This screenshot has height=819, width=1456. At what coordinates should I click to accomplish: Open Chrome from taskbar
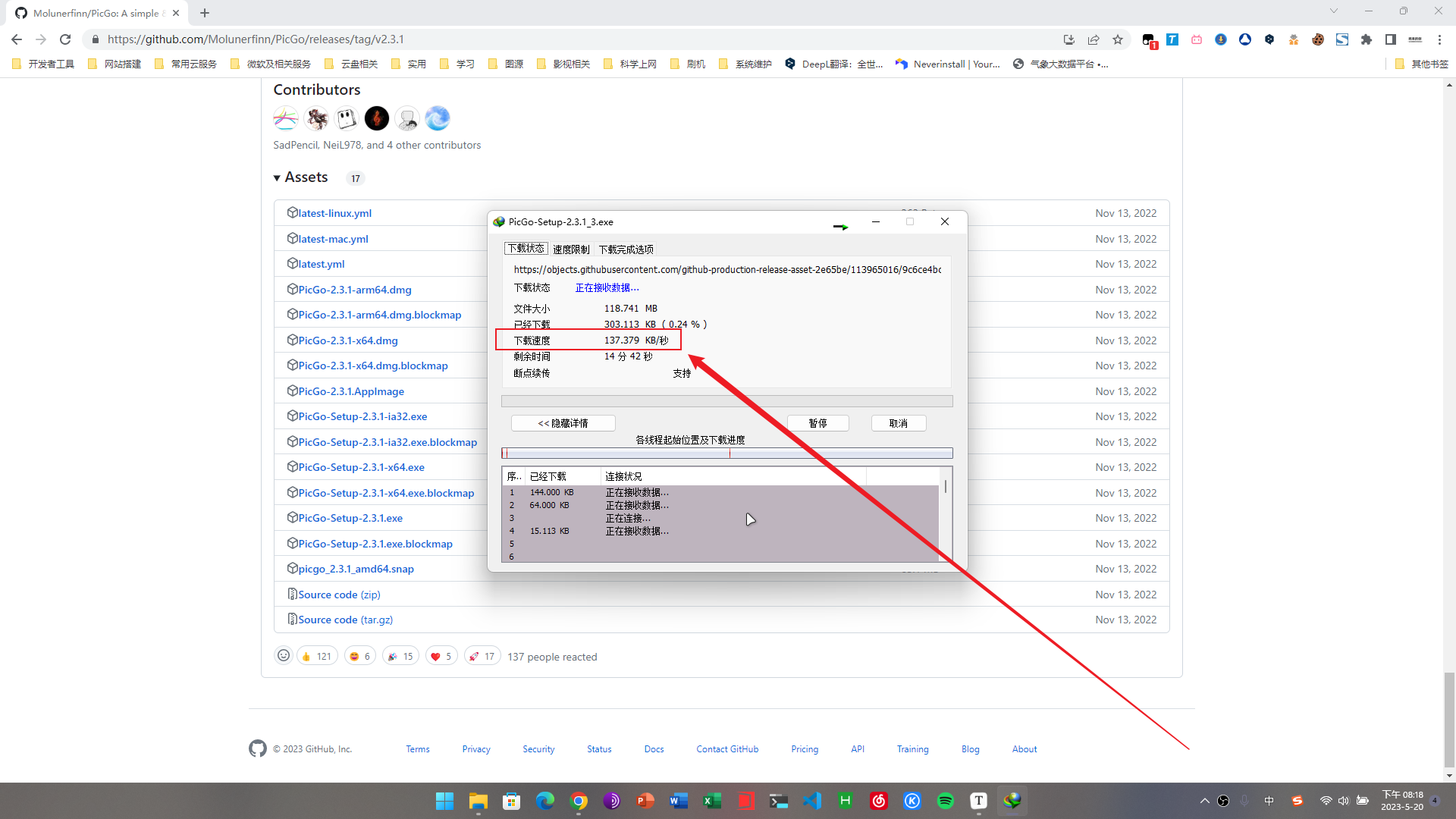coord(579,801)
